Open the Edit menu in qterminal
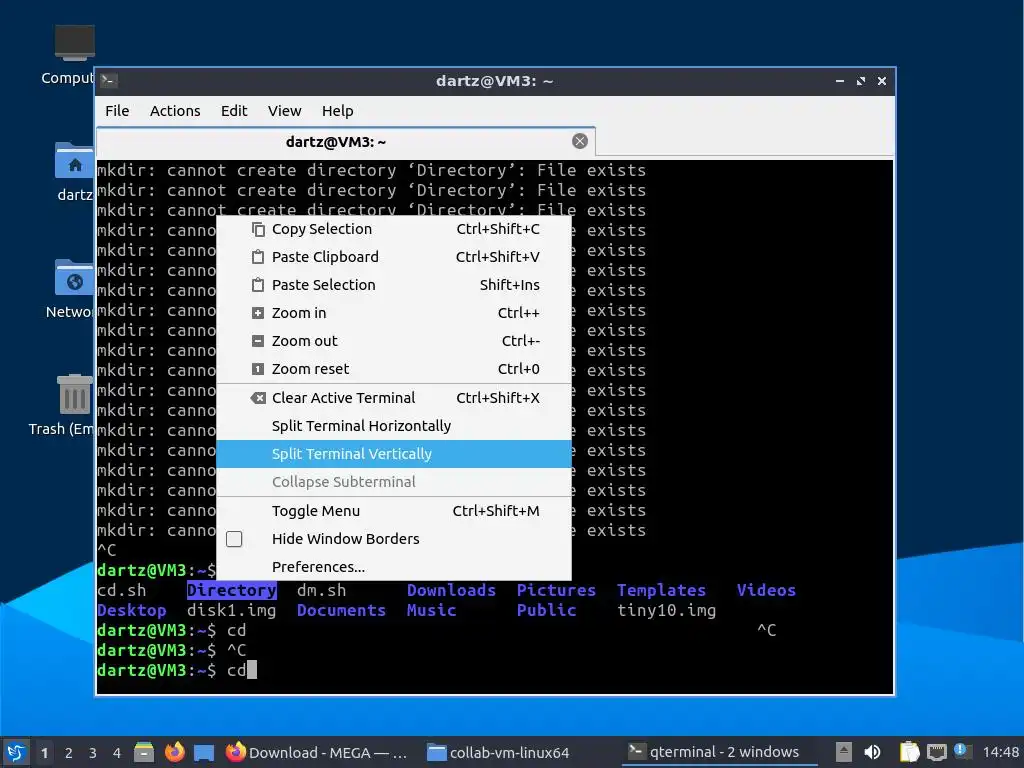The image size is (1024, 768). 234,111
